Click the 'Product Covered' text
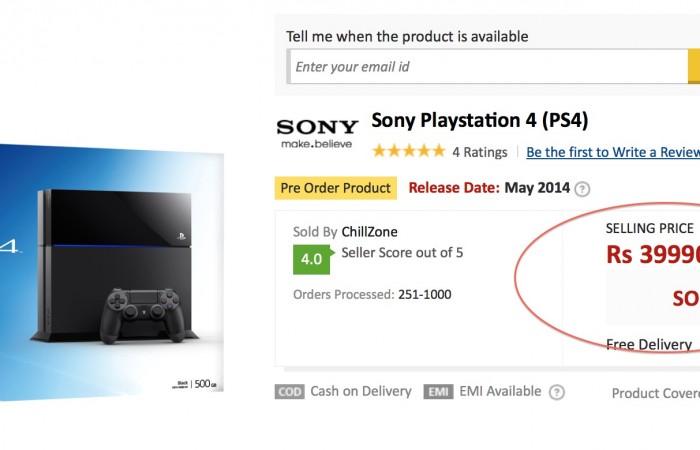Viewport: 700px width, 450px height. (x=655, y=394)
